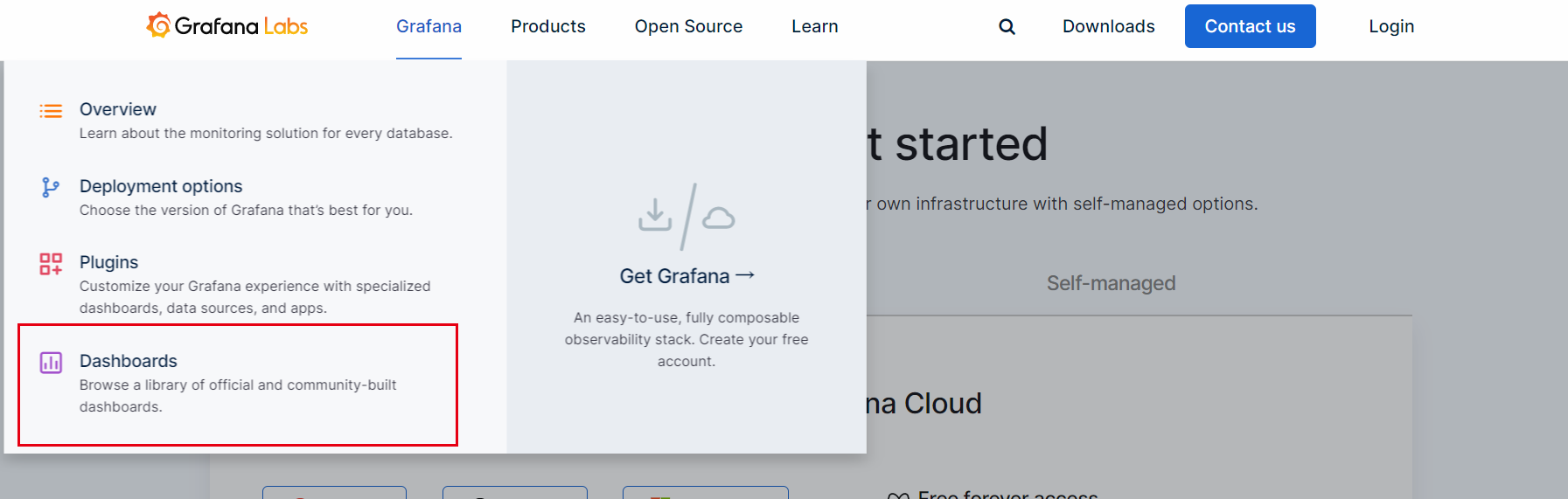Open the Grafana menu in the navbar
The height and width of the screenshot is (499, 1568).
(429, 26)
